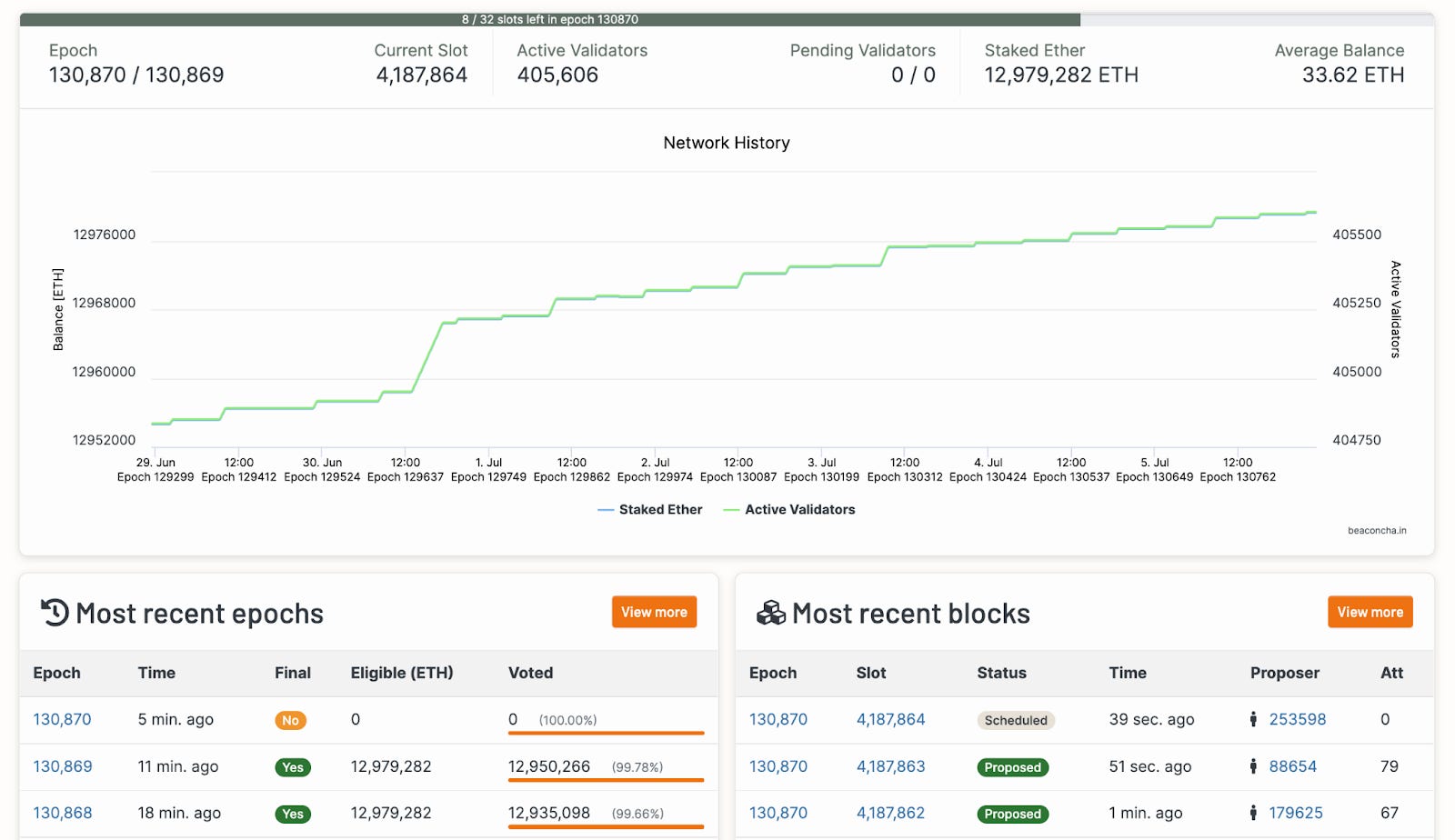Open View more for recent epochs
Image resolution: width=1455 pixels, height=840 pixels.
click(654, 612)
